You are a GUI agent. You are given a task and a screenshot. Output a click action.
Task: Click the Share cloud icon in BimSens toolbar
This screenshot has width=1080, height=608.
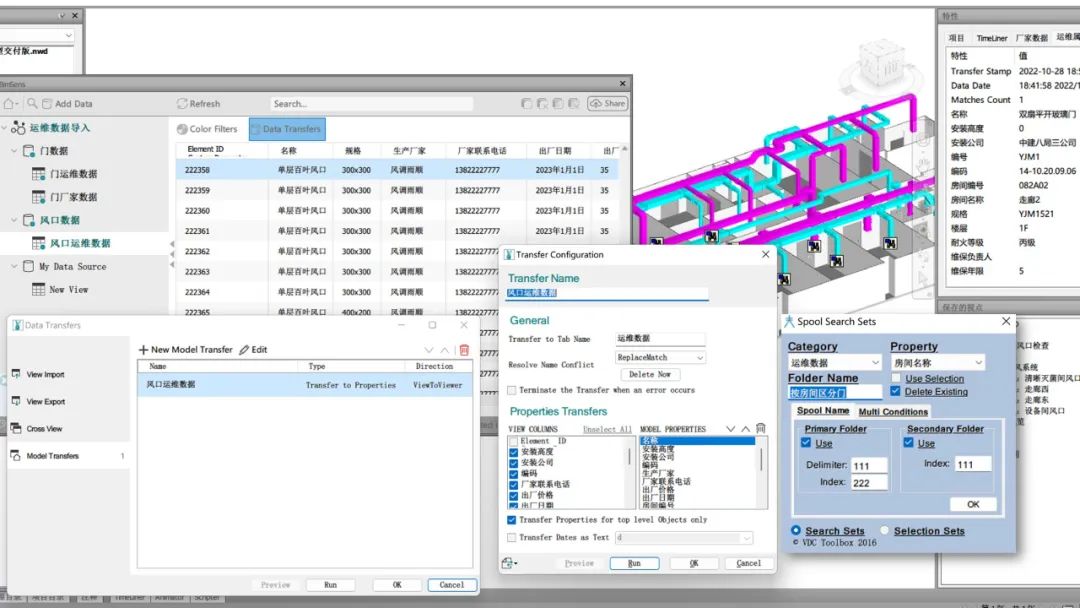594,103
